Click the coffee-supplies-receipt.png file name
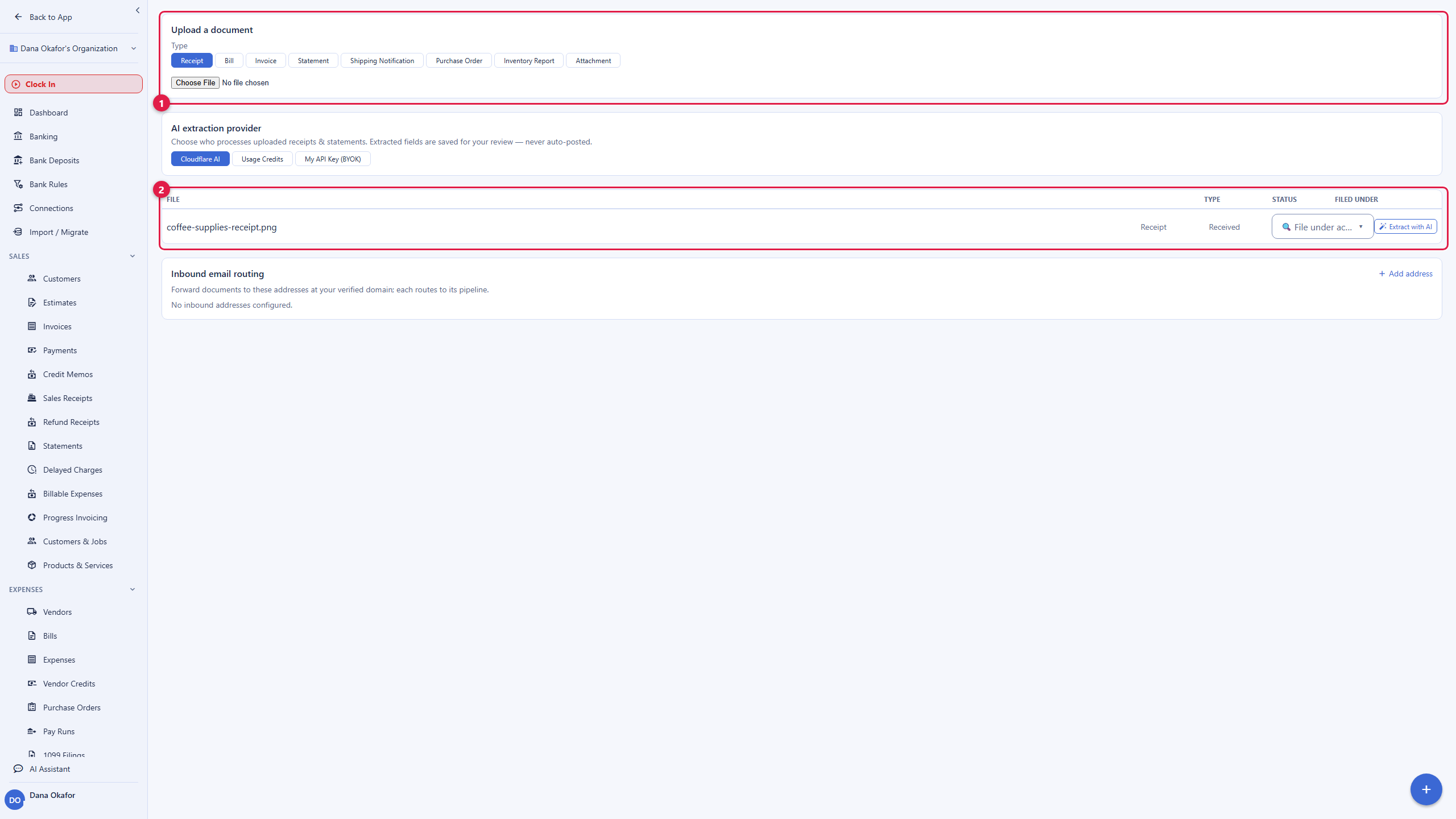The width and height of the screenshot is (1456, 819). (x=222, y=227)
